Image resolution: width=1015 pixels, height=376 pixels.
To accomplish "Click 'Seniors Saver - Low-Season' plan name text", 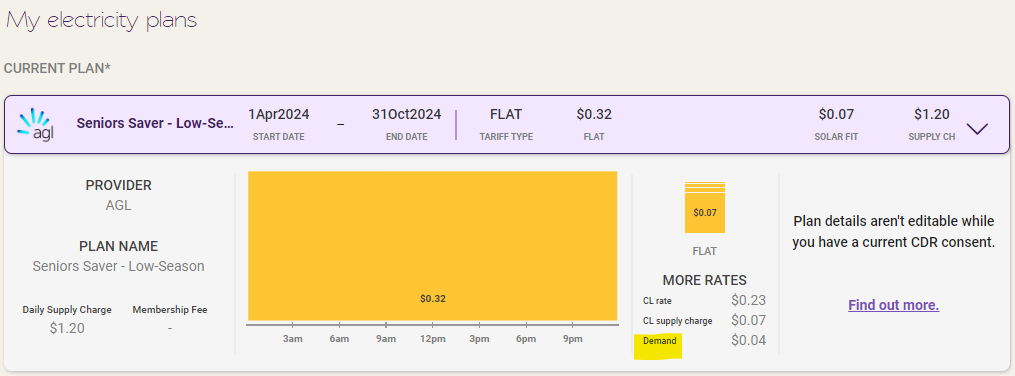I will point(118,266).
